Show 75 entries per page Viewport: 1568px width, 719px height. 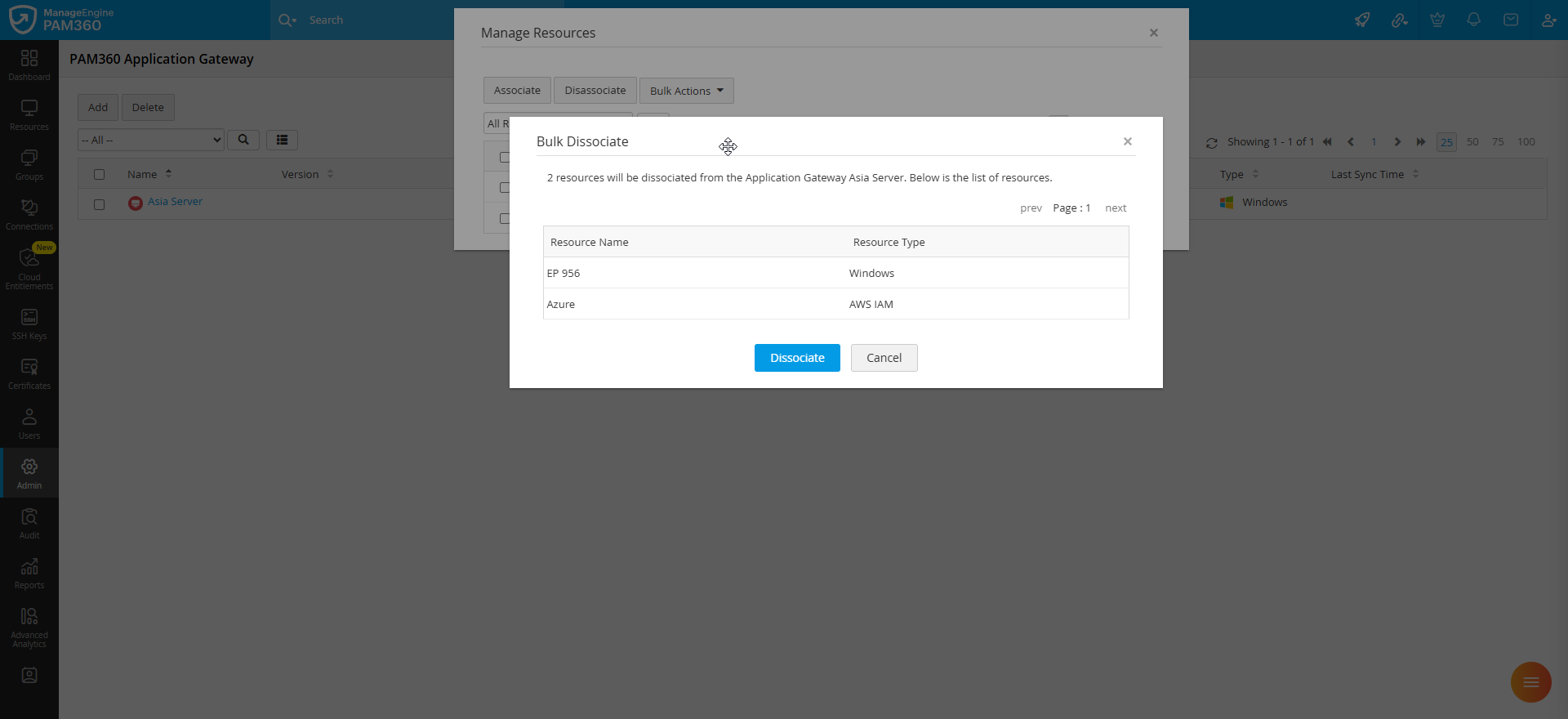pyautogui.click(x=1498, y=142)
